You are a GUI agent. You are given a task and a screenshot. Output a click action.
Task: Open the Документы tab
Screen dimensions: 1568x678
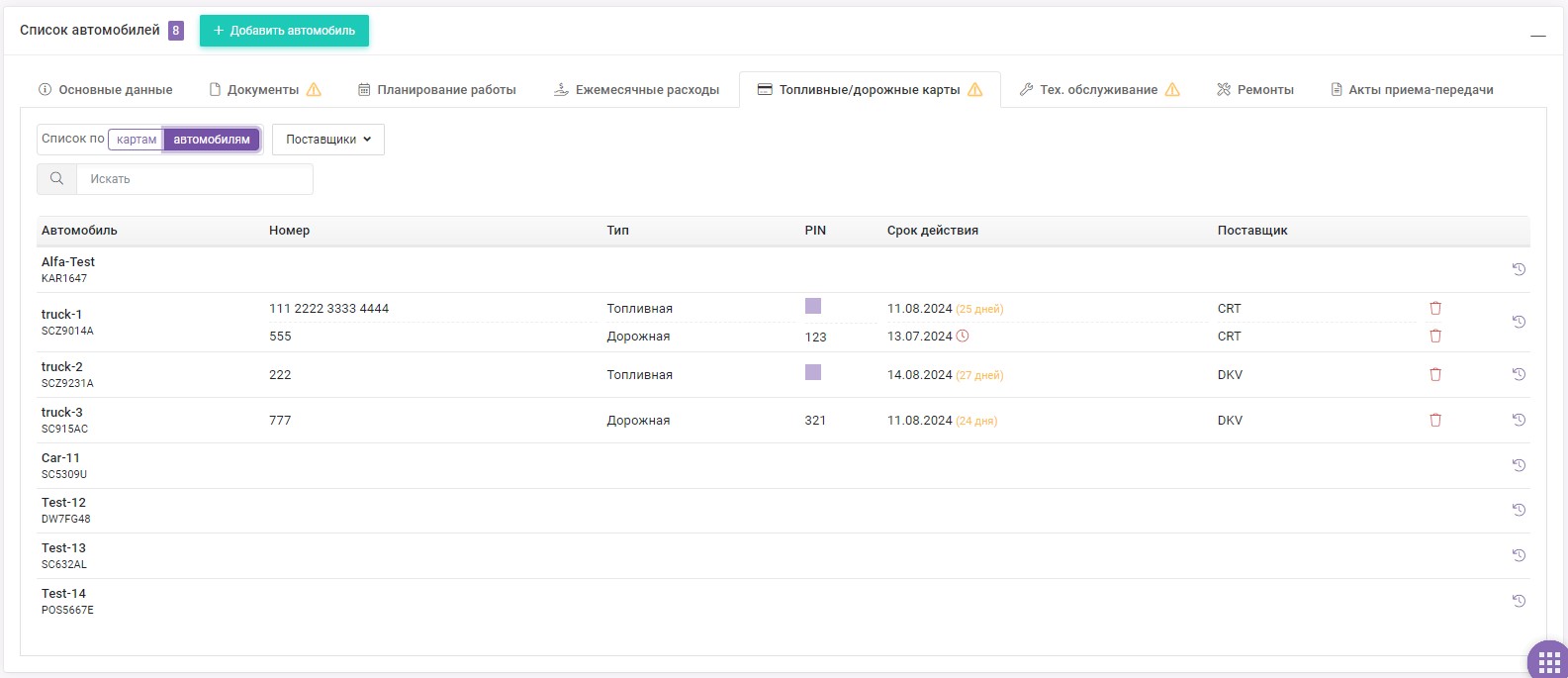coord(265,89)
